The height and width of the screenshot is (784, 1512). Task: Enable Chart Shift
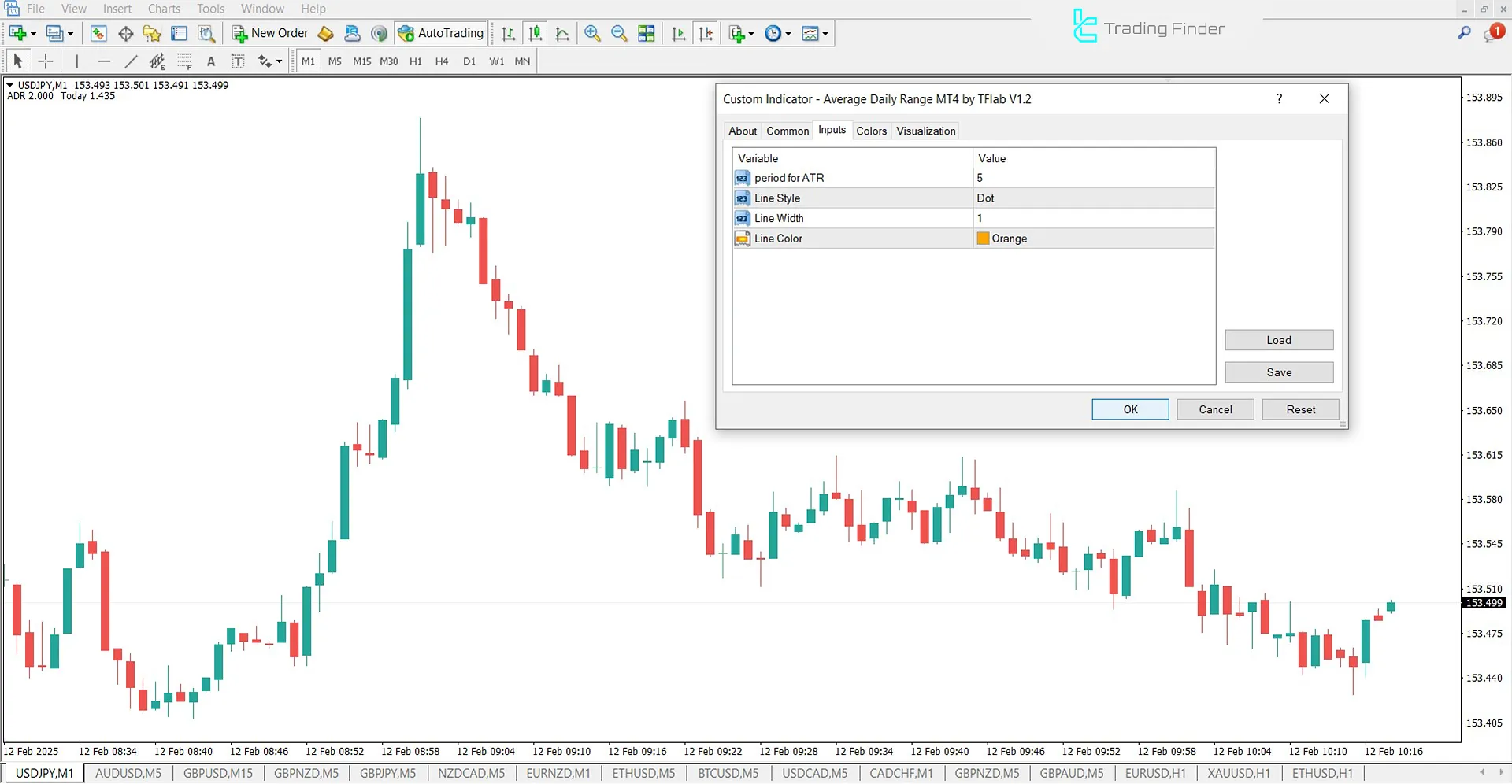point(706,33)
